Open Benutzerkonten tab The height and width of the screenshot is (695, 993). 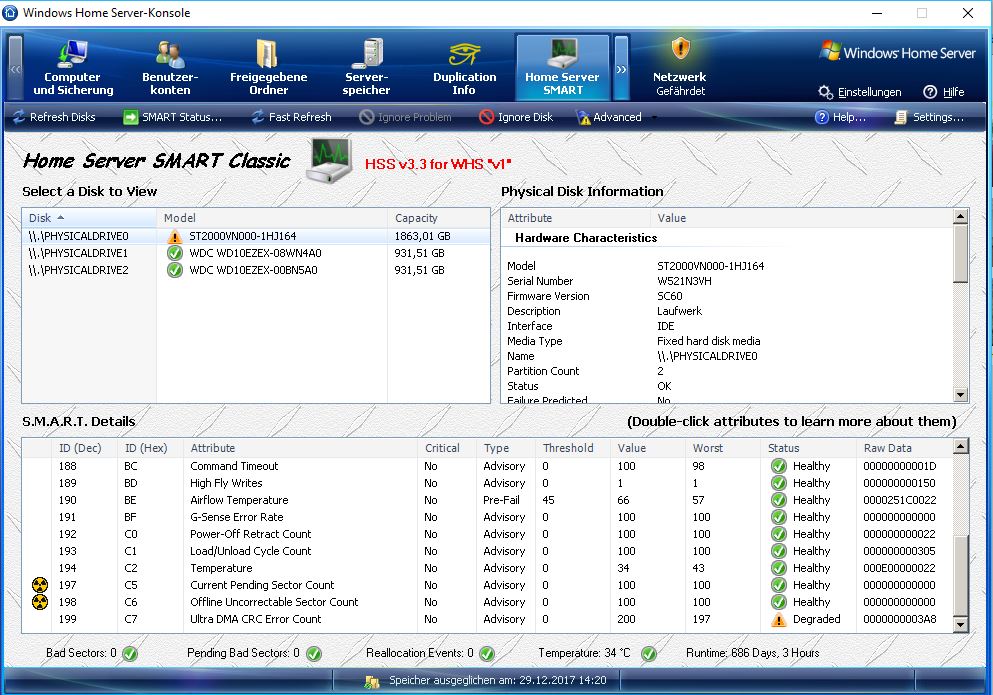pyautogui.click(x=170, y=67)
